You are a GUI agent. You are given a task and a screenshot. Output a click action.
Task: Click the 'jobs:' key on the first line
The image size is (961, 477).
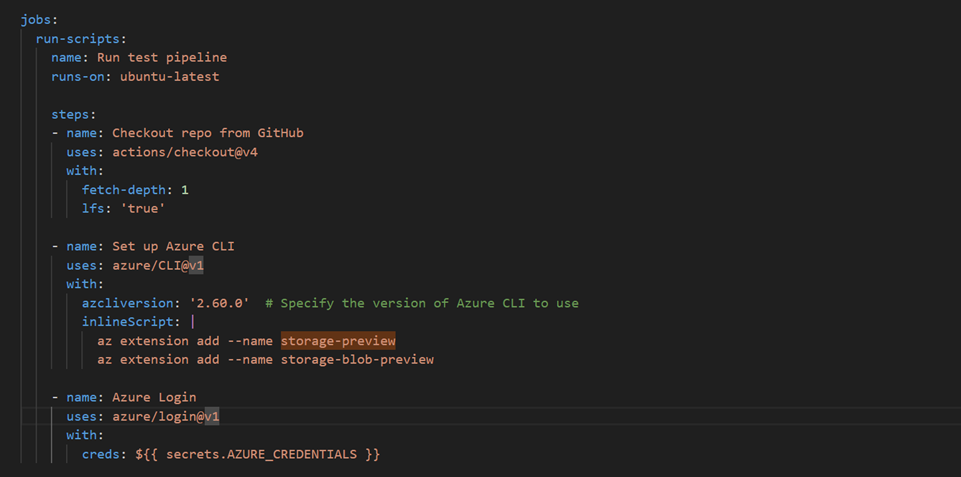coord(38,20)
